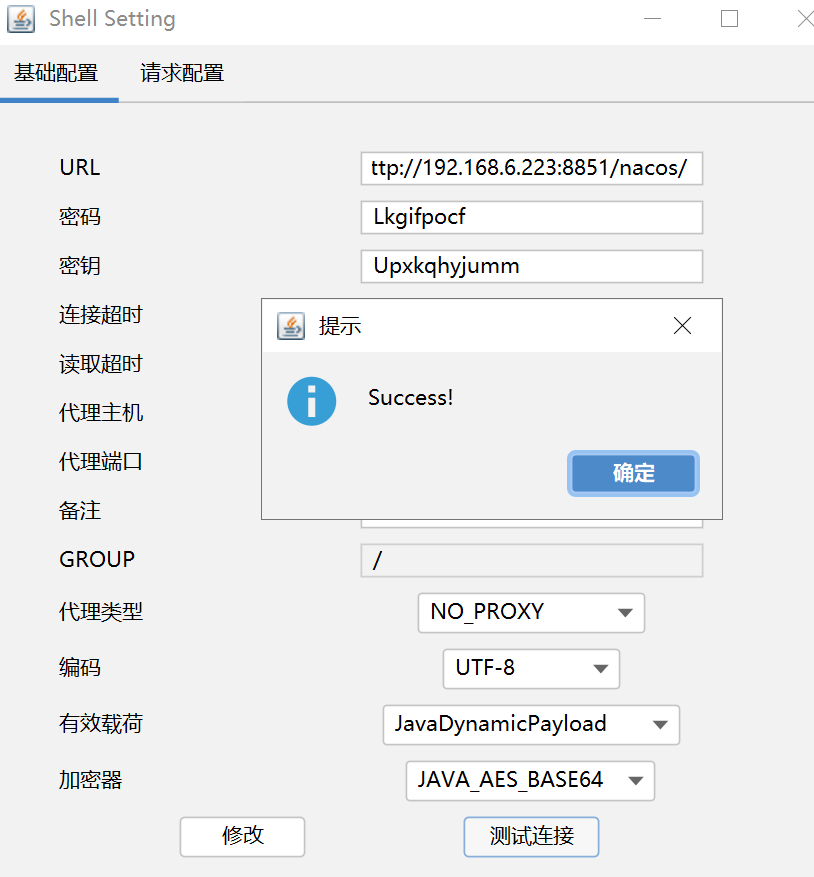Maximize the Shell Setting window
814x877 pixels.
[729, 19]
